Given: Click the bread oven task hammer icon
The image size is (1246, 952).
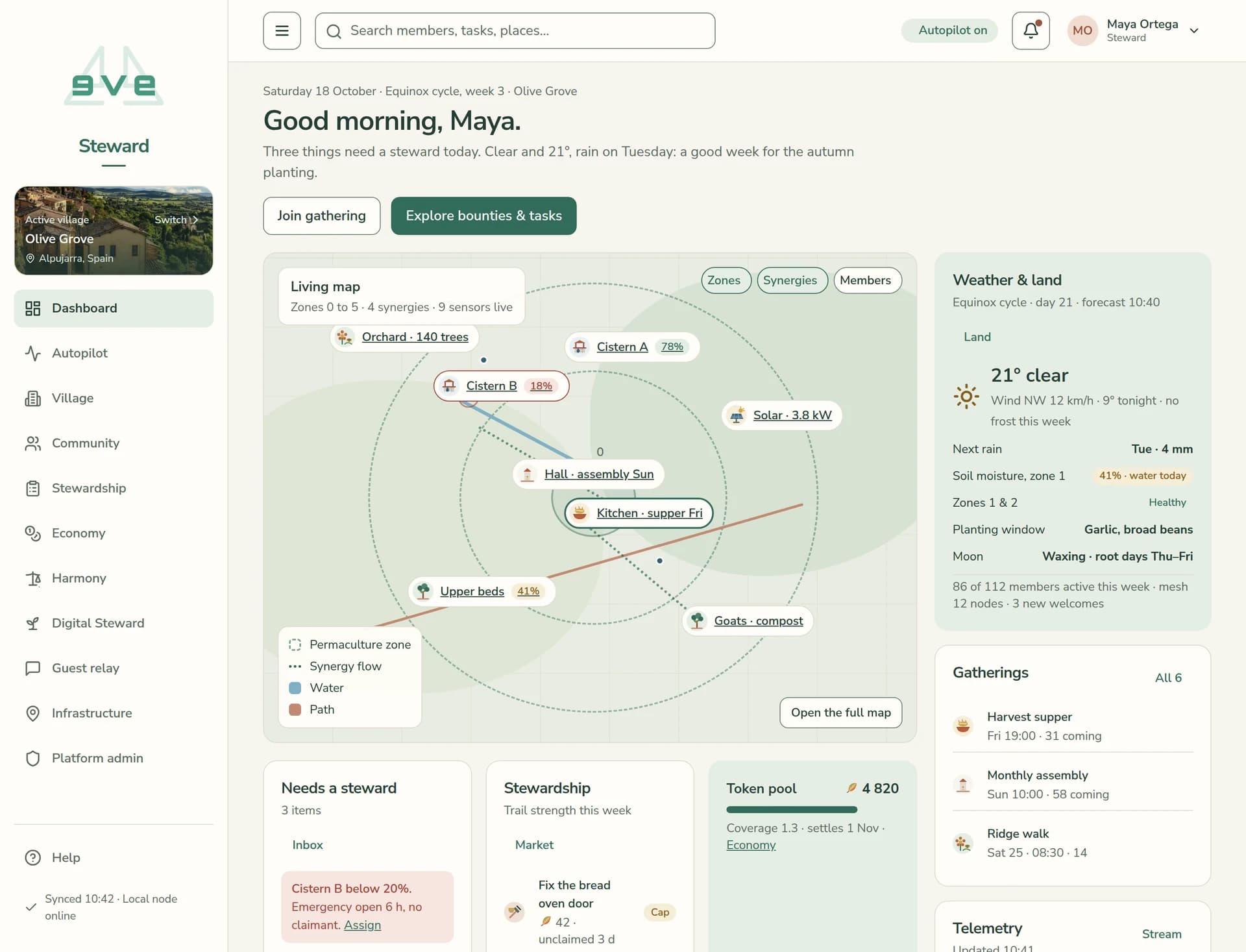Looking at the screenshot, I should coord(515,912).
